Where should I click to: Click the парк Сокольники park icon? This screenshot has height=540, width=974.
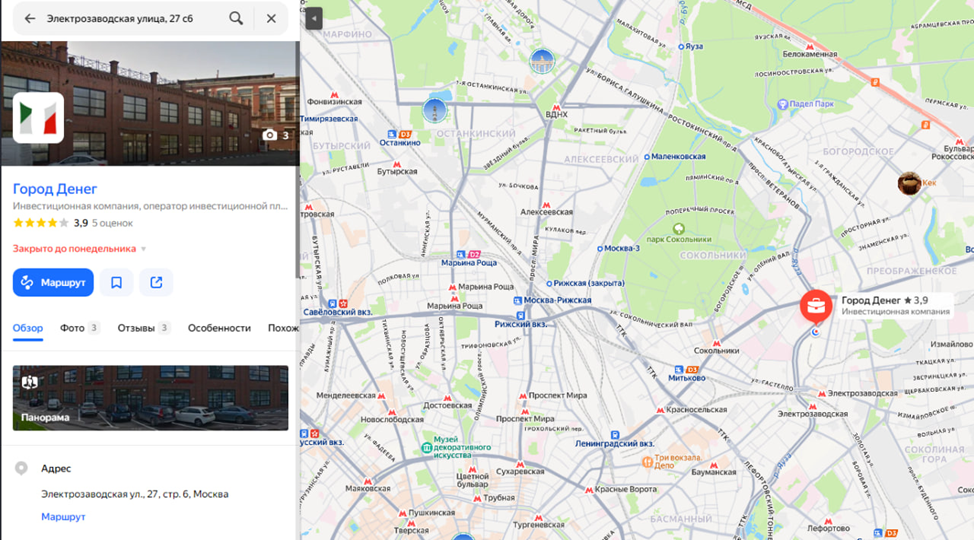679,229
